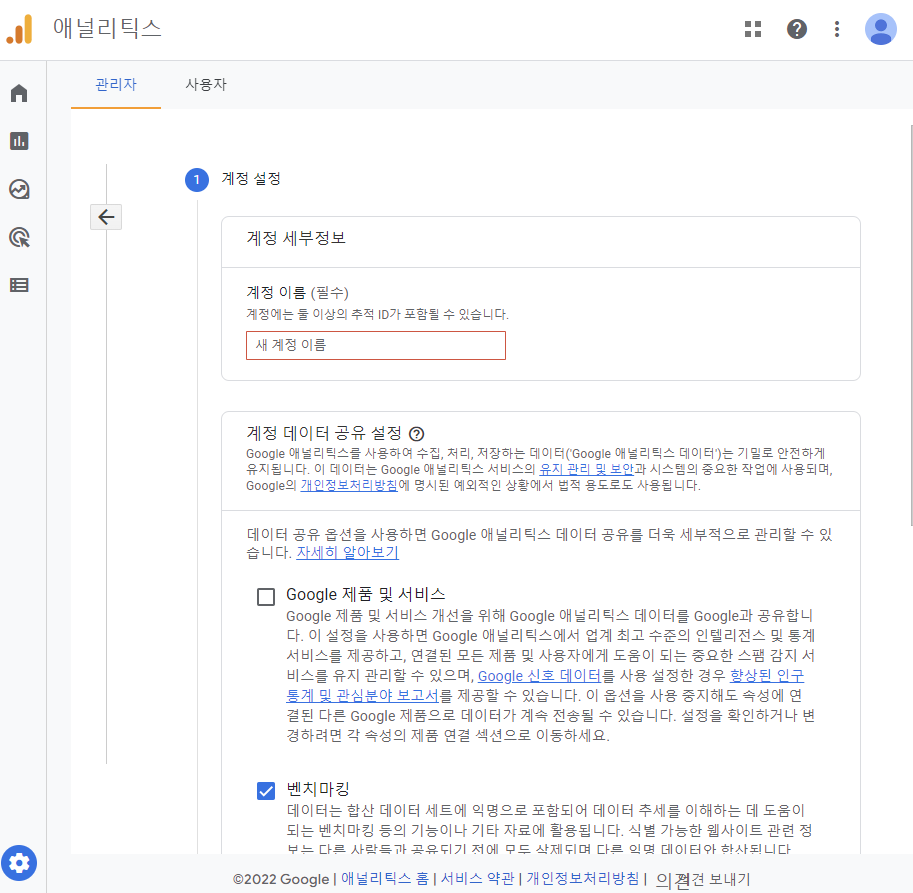Go to Home in the sidebar
The image size is (913, 893).
point(19,93)
